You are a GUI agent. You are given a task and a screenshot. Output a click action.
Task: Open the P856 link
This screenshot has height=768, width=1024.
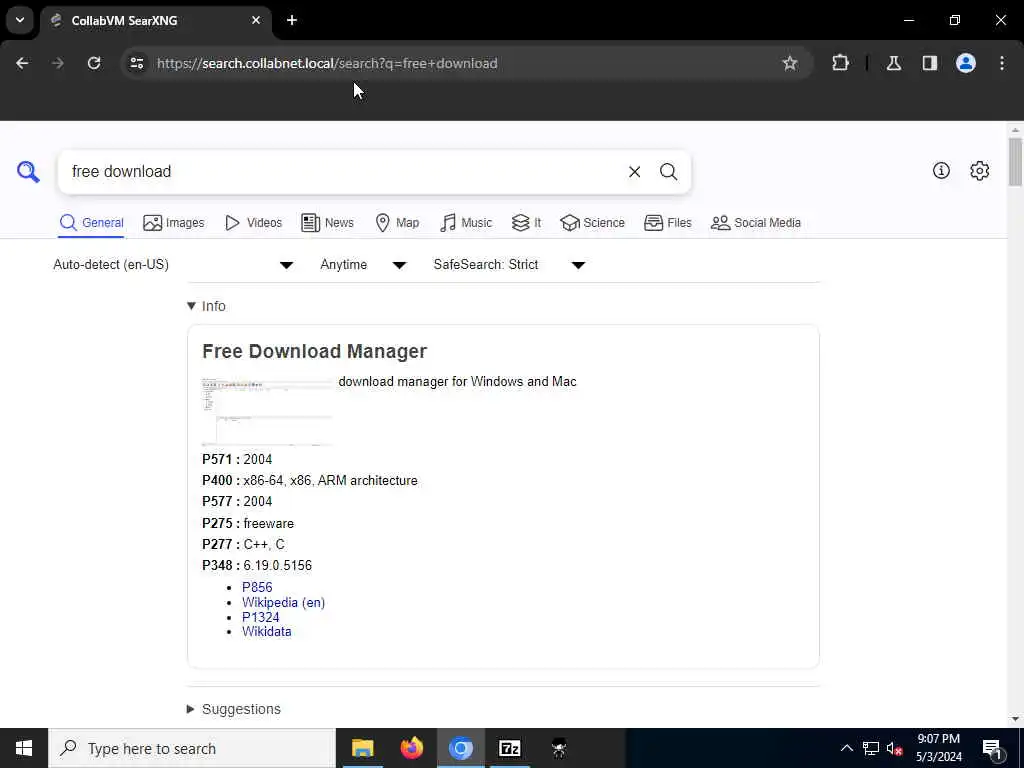[257, 587]
